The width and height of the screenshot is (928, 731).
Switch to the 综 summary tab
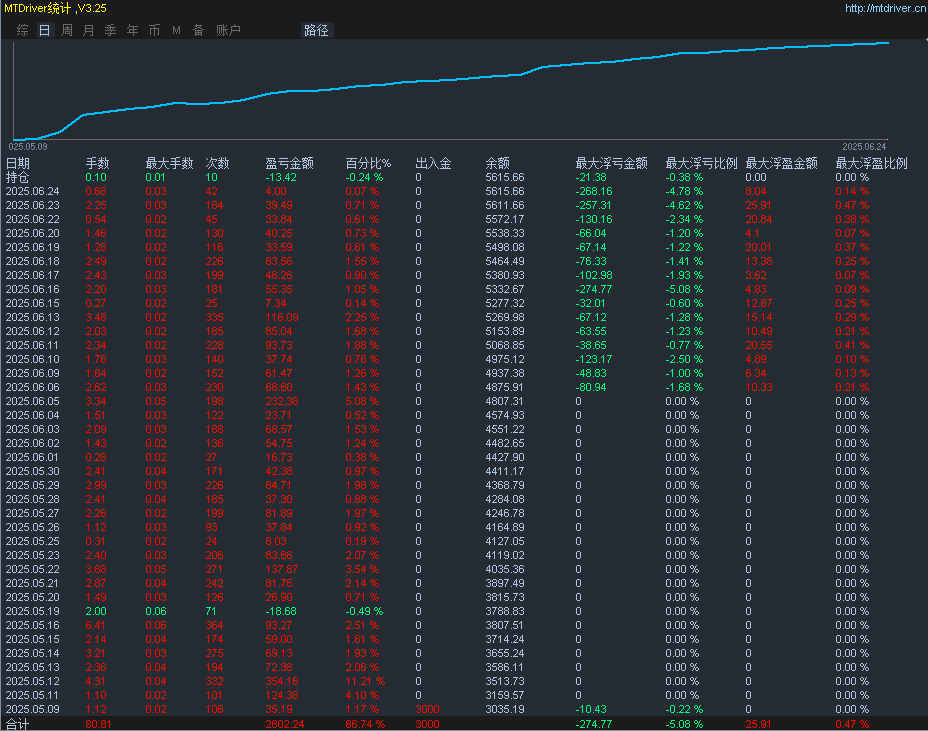22,30
